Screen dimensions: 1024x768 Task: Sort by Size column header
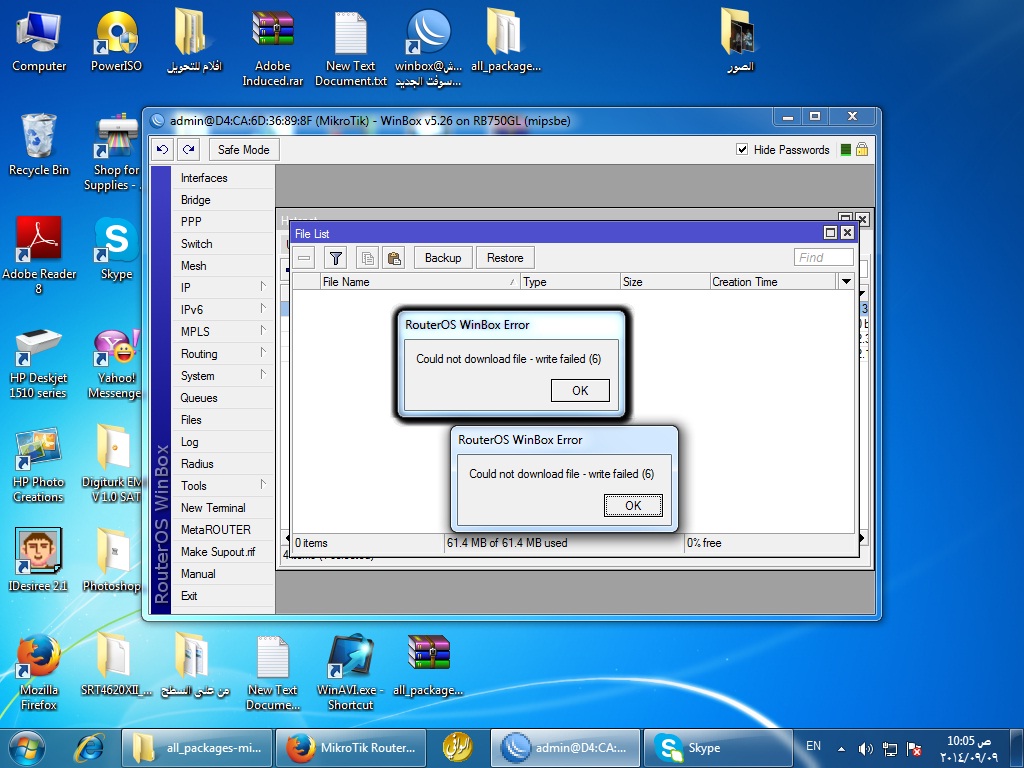click(665, 281)
